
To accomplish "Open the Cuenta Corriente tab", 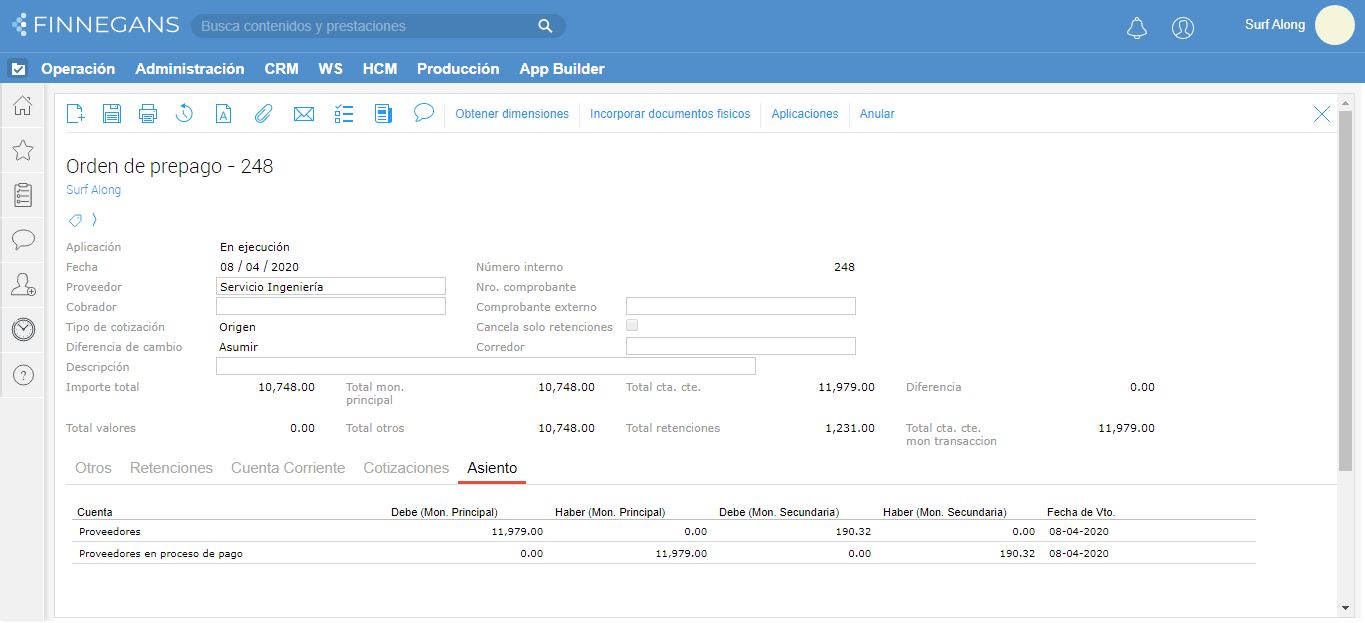I will coord(288,468).
